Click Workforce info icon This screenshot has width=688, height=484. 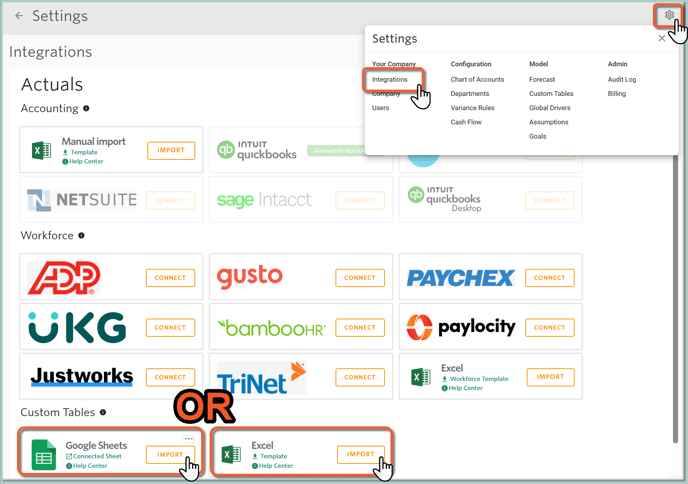(81, 236)
